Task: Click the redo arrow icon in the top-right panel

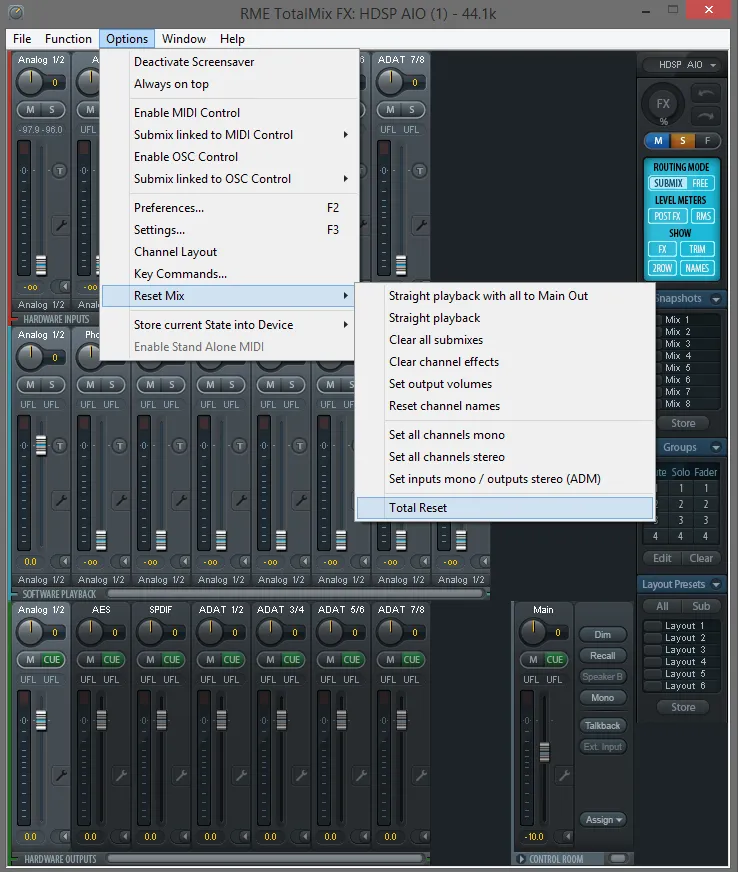Action: pyautogui.click(x=706, y=116)
